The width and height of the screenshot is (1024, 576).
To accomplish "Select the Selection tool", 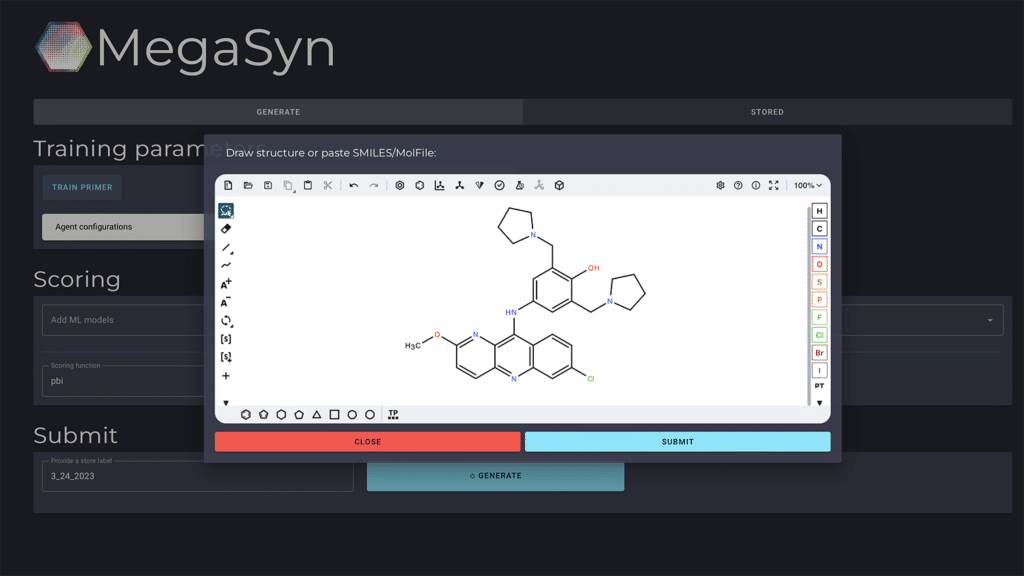I will click(x=226, y=210).
